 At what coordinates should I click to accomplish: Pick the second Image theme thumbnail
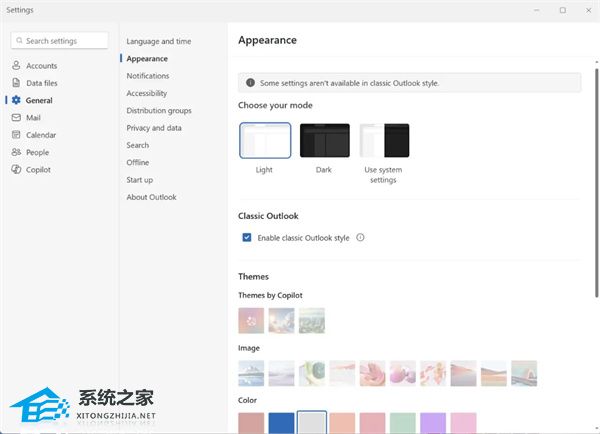click(282, 373)
